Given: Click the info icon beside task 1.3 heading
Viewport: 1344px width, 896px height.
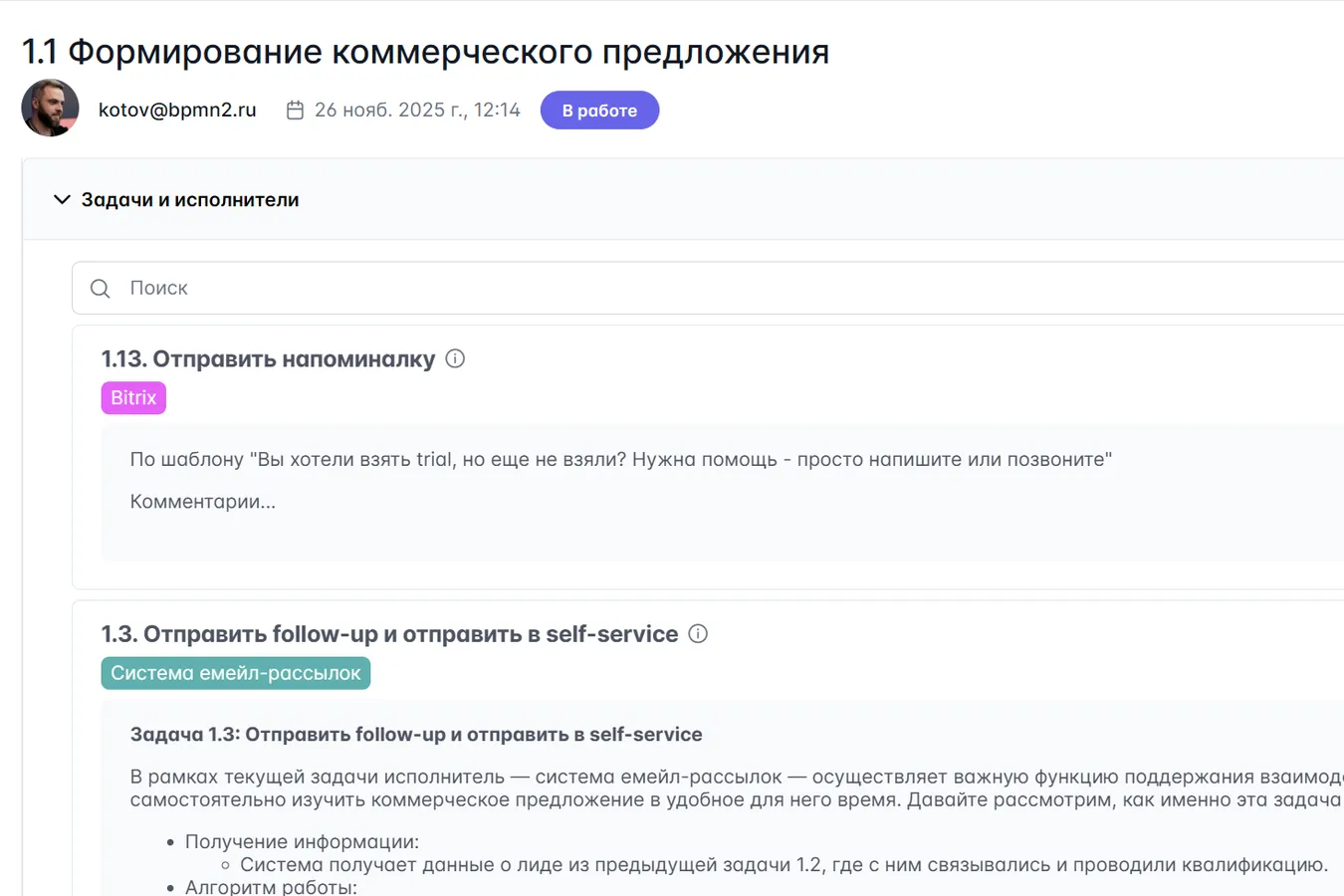Looking at the screenshot, I should pos(698,634).
